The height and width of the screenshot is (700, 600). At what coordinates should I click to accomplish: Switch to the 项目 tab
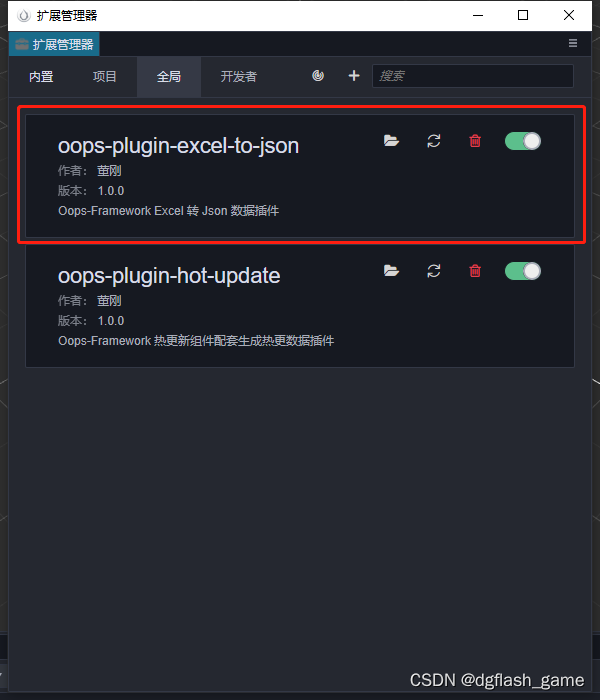(105, 77)
